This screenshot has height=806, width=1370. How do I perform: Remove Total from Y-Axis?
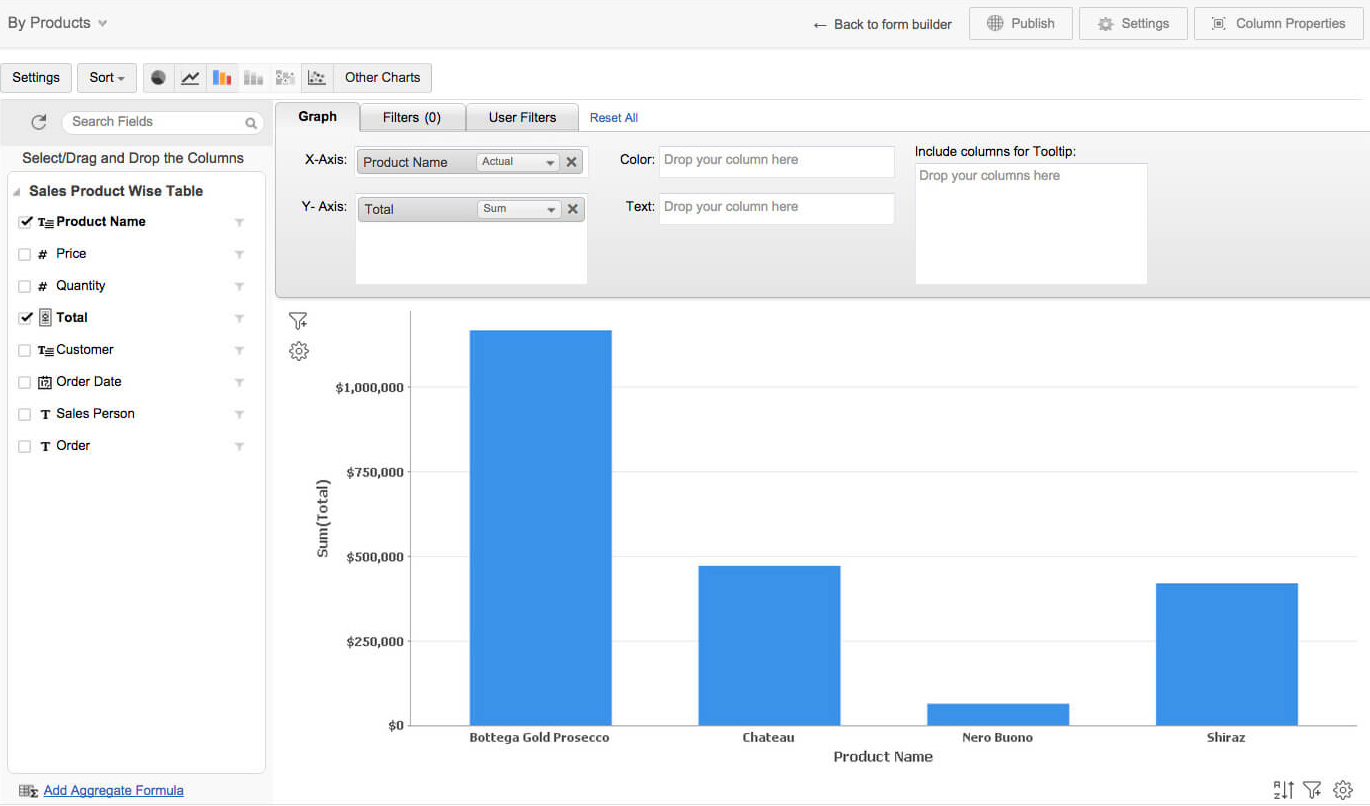click(573, 209)
